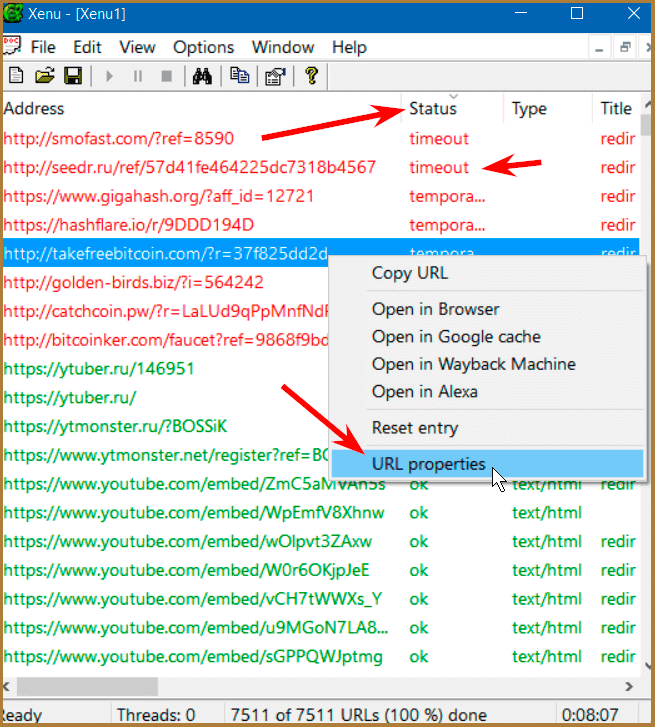655x727 pixels.
Task: Select Open in Google cache
Action: (x=487, y=337)
